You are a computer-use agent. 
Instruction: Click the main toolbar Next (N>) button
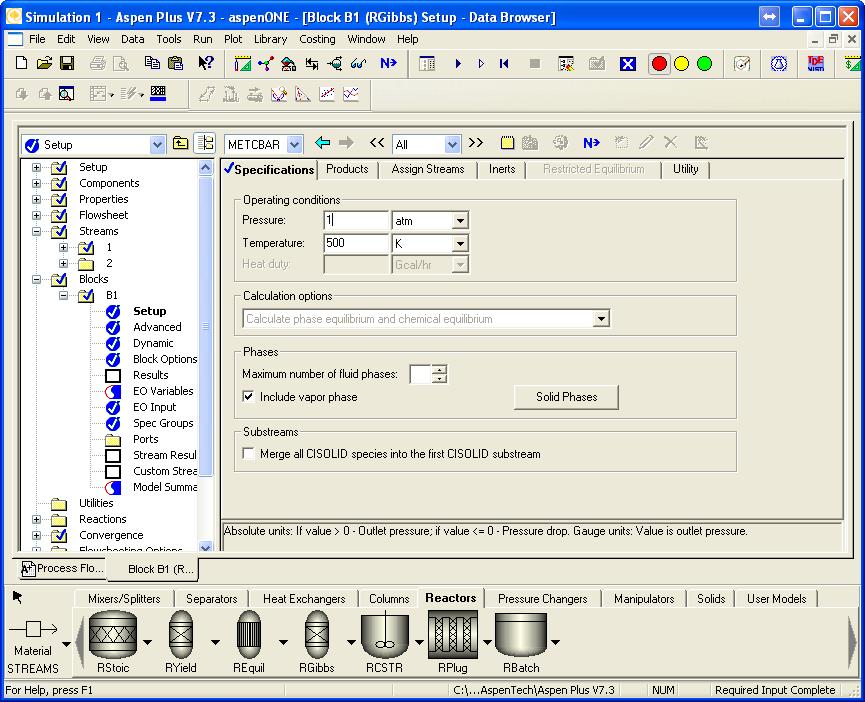tap(388, 63)
